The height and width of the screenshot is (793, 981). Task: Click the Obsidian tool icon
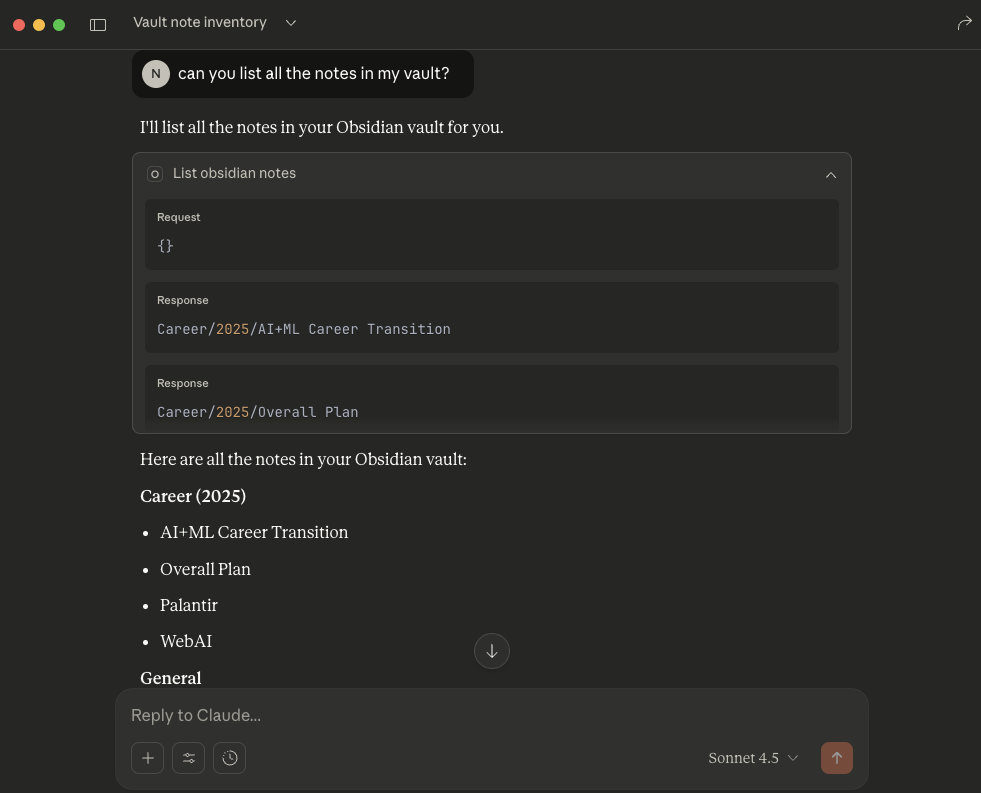155,174
